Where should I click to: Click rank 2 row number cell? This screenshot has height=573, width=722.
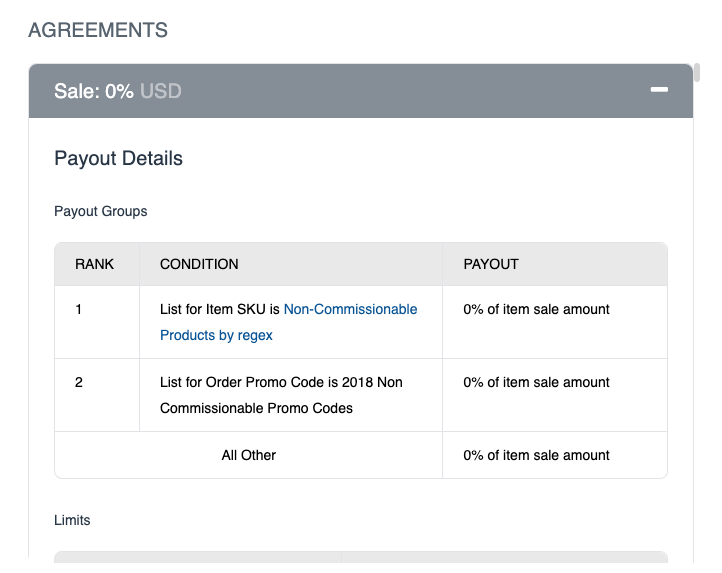pyautogui.click(x=78, y=382)
